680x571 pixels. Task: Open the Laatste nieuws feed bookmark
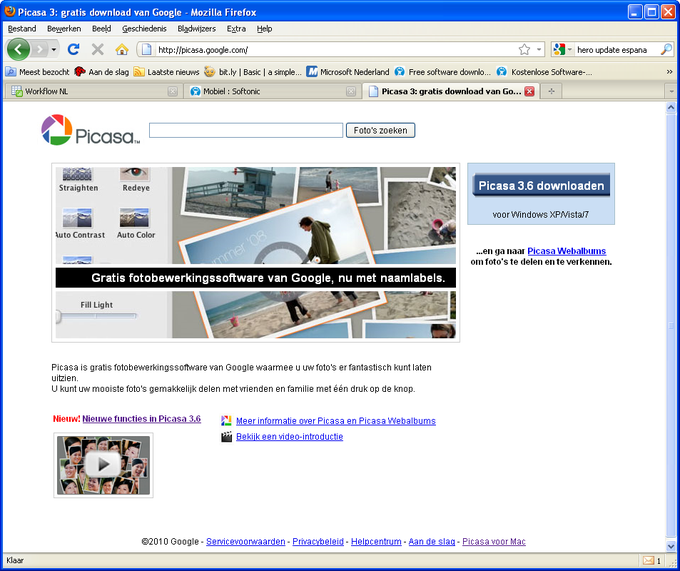pos(167,72)
